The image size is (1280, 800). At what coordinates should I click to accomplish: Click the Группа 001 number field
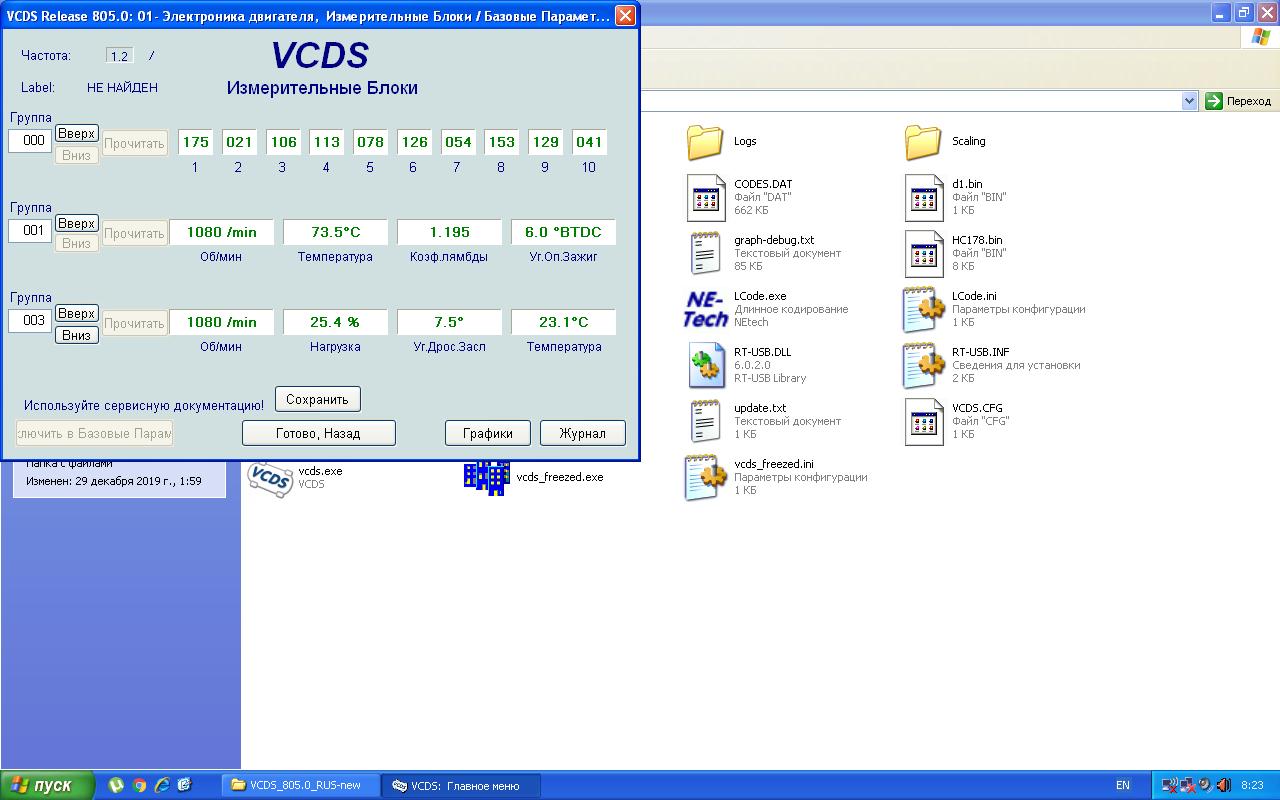(x=30, y=231)
